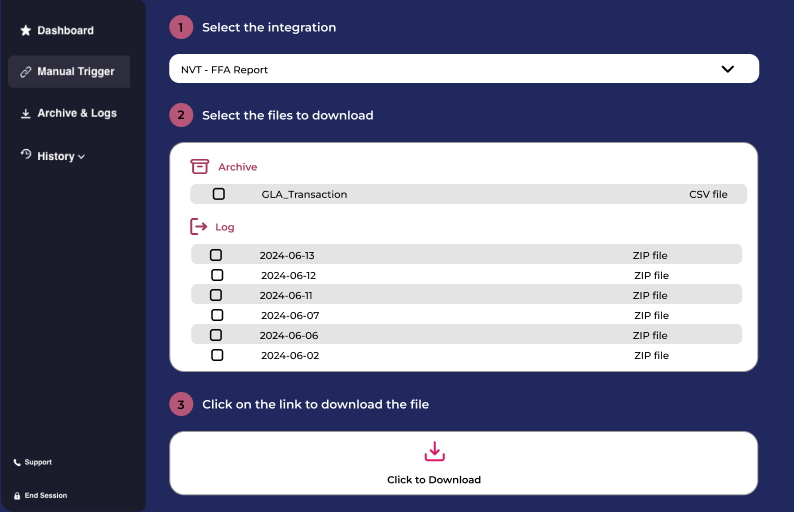Click the Support phone icon
This screenshot has height=512, width=794.
pos(17,462)
